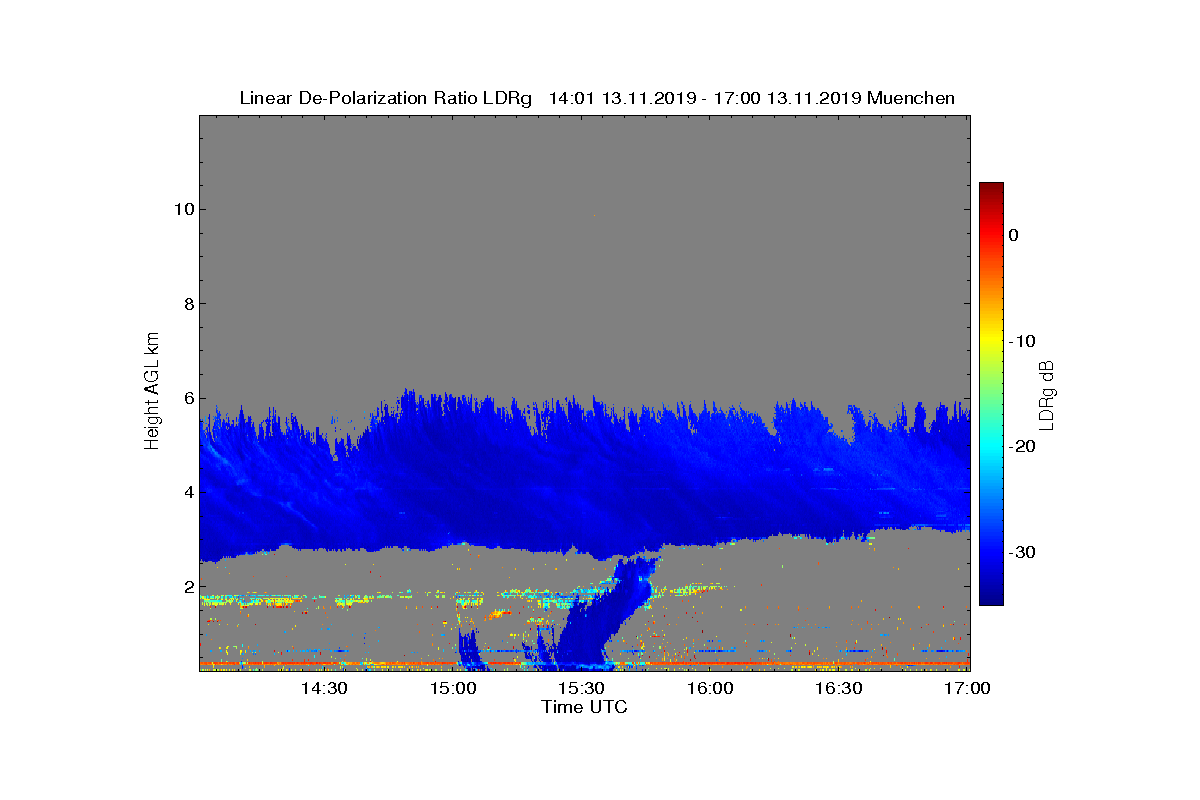Click the 'Height AGL km' axis title

click(x=152, y=393)
